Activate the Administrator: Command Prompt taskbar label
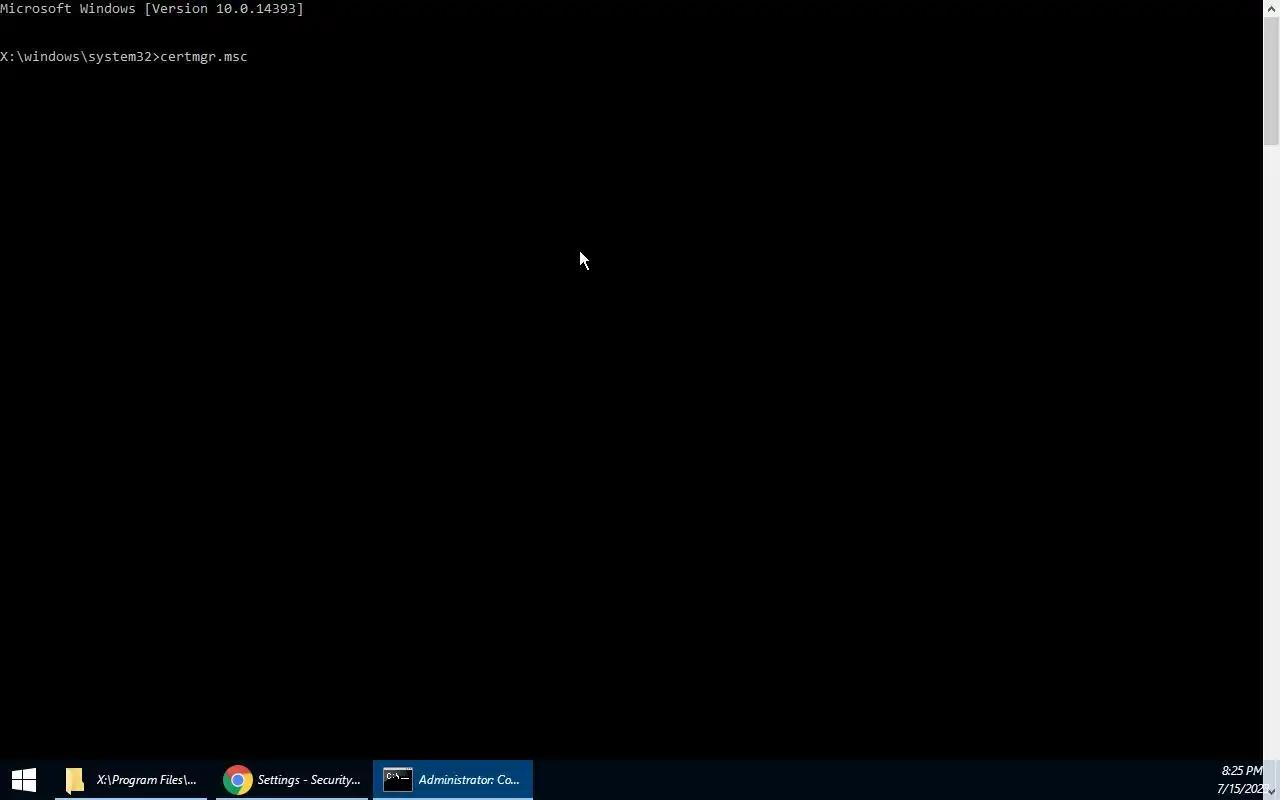Viewport: 1280px width, 800px height. tap(469, 780)
